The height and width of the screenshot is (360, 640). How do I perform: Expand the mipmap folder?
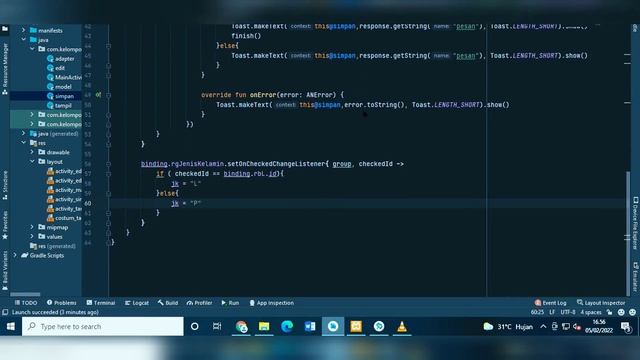[x=32, y=227]
